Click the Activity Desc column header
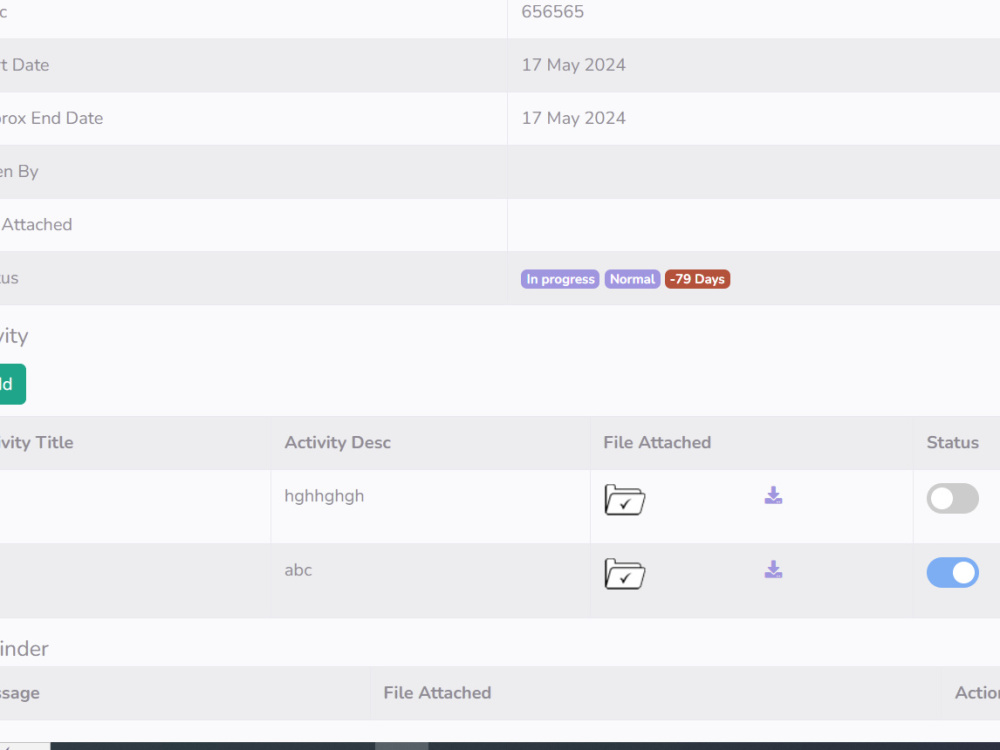The height and width of the screenshot is (750, 1000). point(338,442)
